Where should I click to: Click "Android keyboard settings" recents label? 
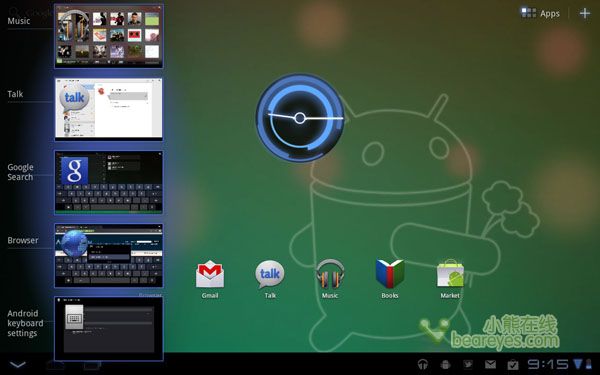pyautogui.click(x=25, y=323)
